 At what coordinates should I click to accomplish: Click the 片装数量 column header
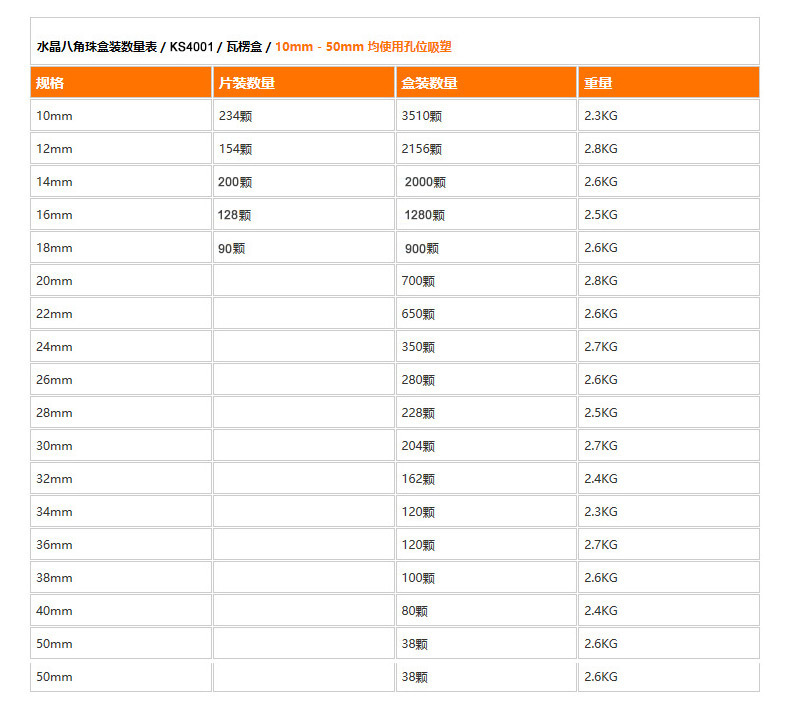point(246,83)
